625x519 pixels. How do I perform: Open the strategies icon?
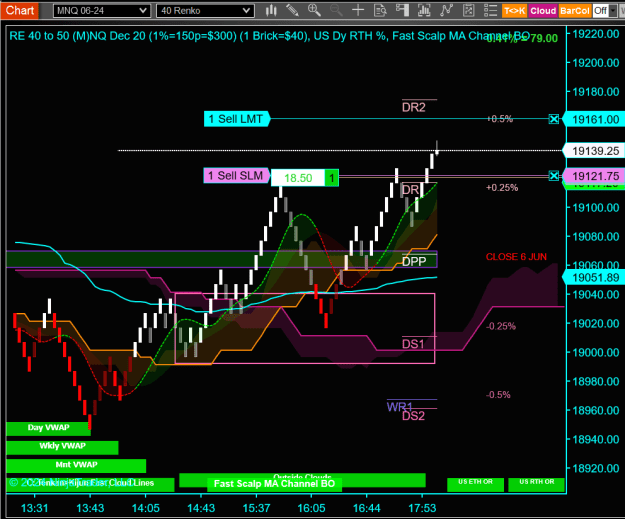coord(446,10)
